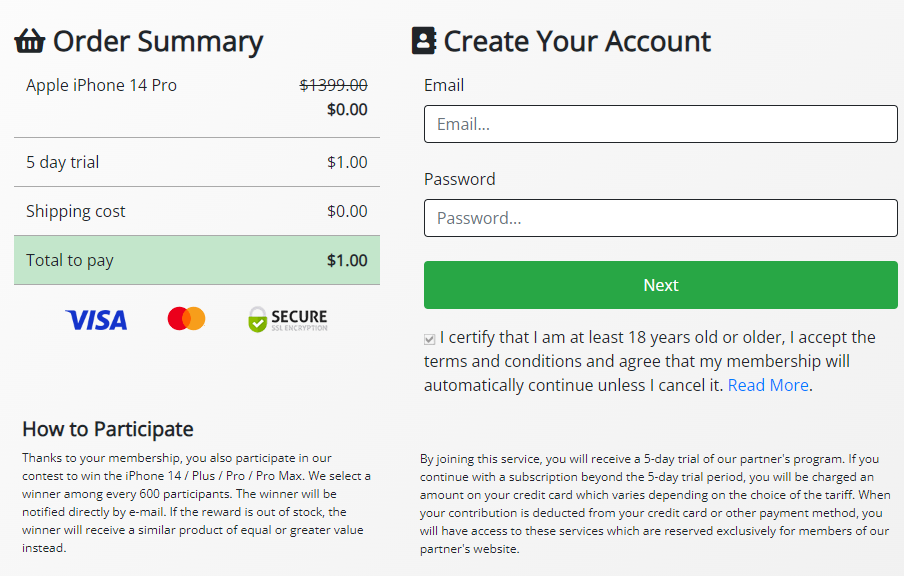Click the 5 day trial row

coord(197,162)
